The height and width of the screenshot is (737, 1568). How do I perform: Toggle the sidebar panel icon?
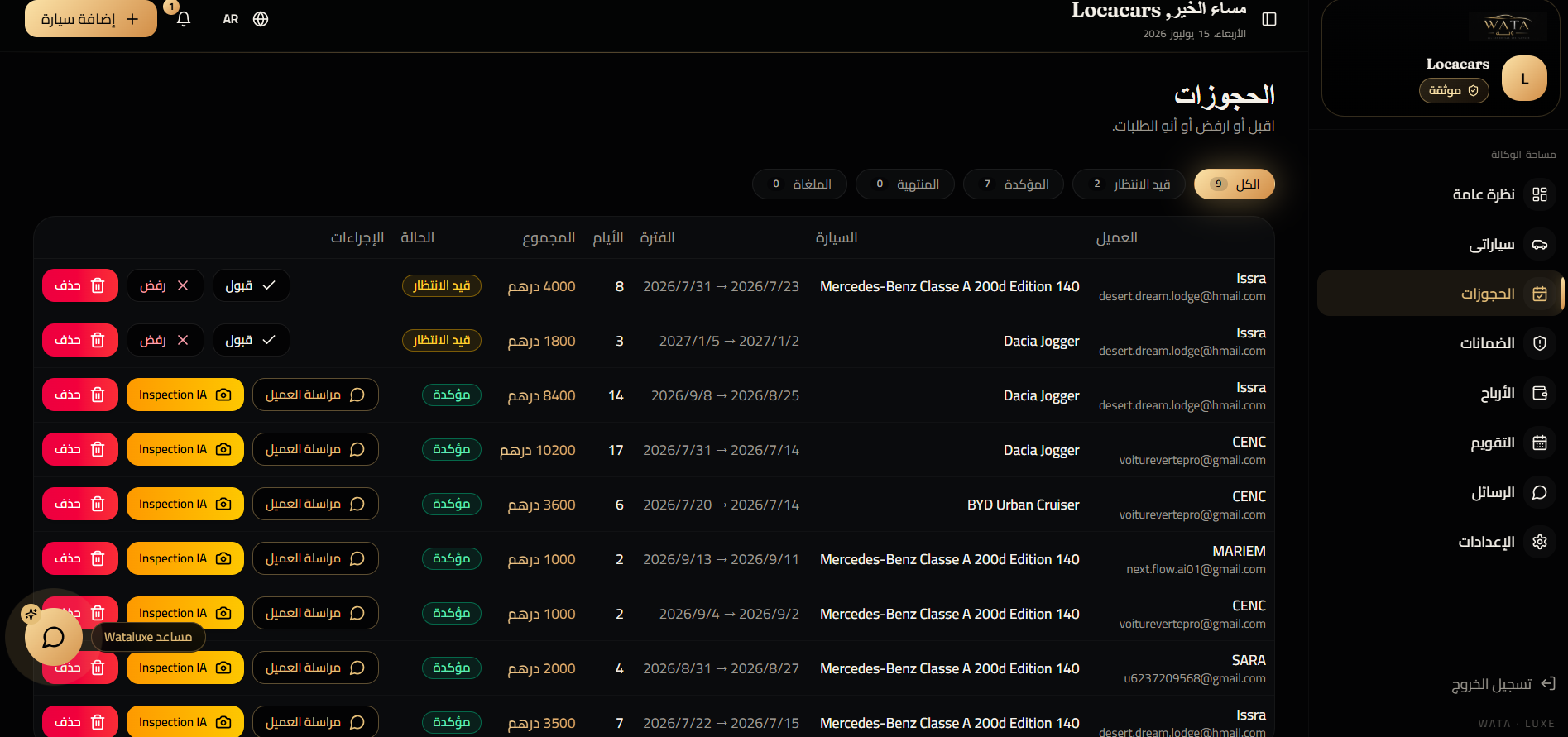[1269, 19]
